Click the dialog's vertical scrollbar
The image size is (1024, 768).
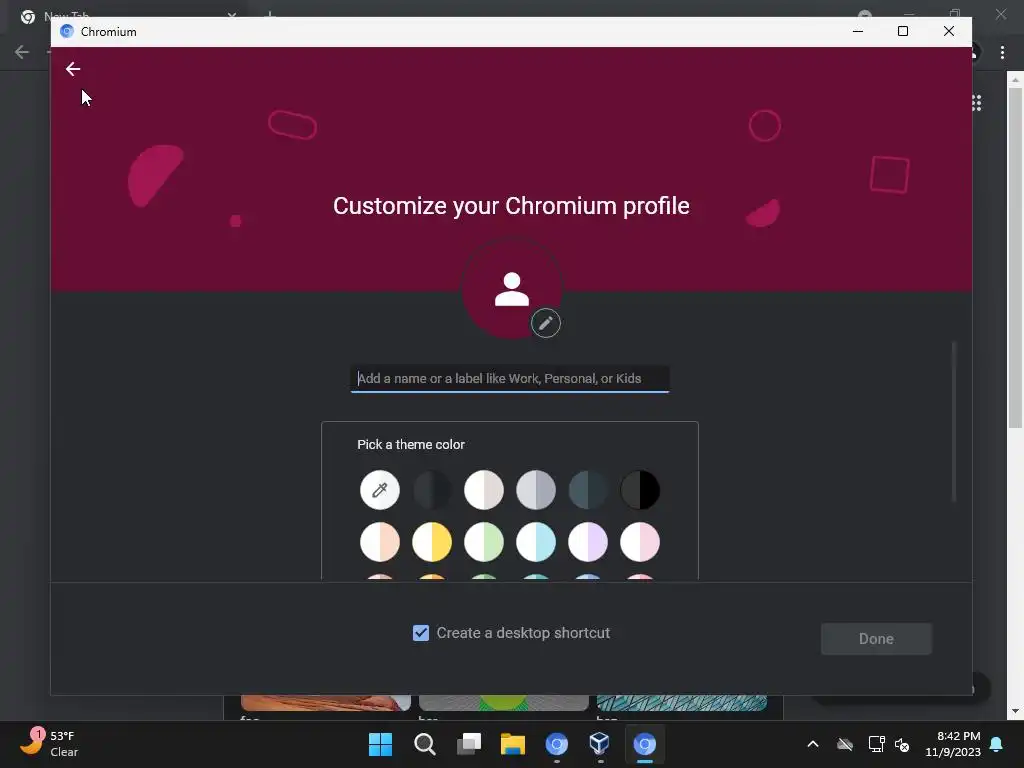coord(953,421)
